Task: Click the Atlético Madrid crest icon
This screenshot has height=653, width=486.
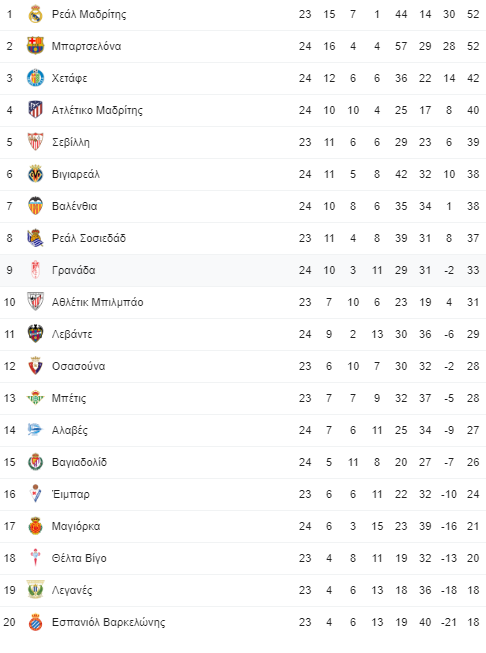Action: coord(35,110)
